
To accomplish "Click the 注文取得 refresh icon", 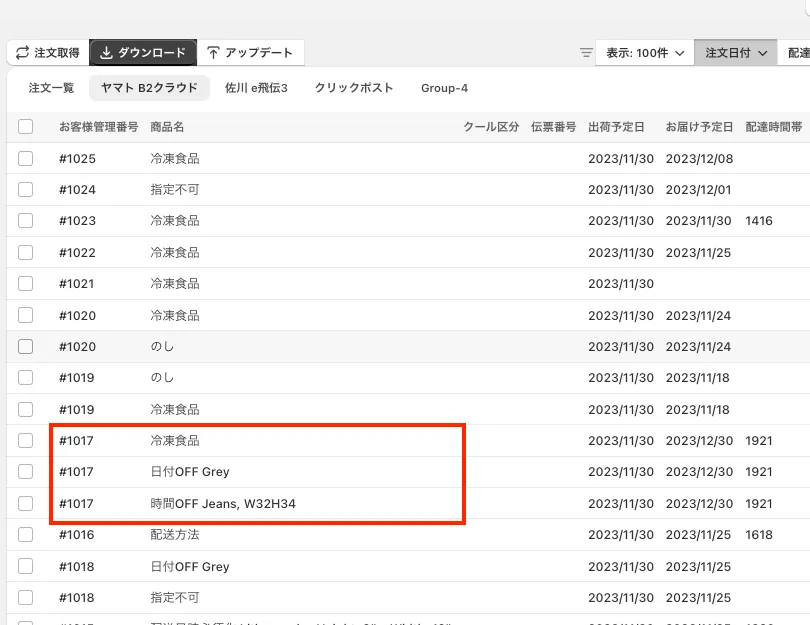I will click(22, 53).
